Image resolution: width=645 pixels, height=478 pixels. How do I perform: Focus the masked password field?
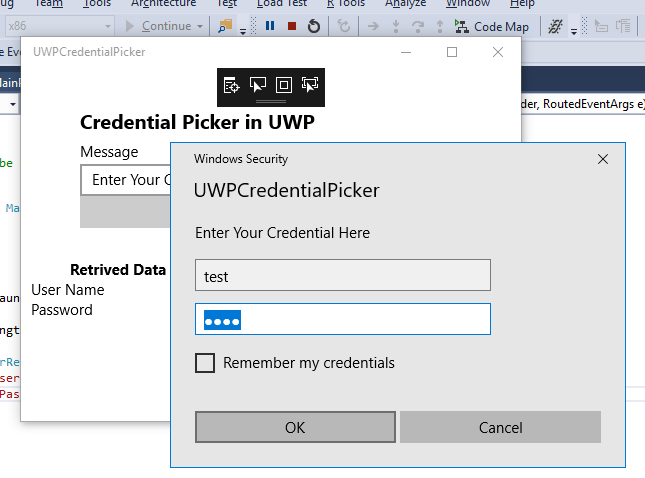pyautogui.click(x=343, y=320)
